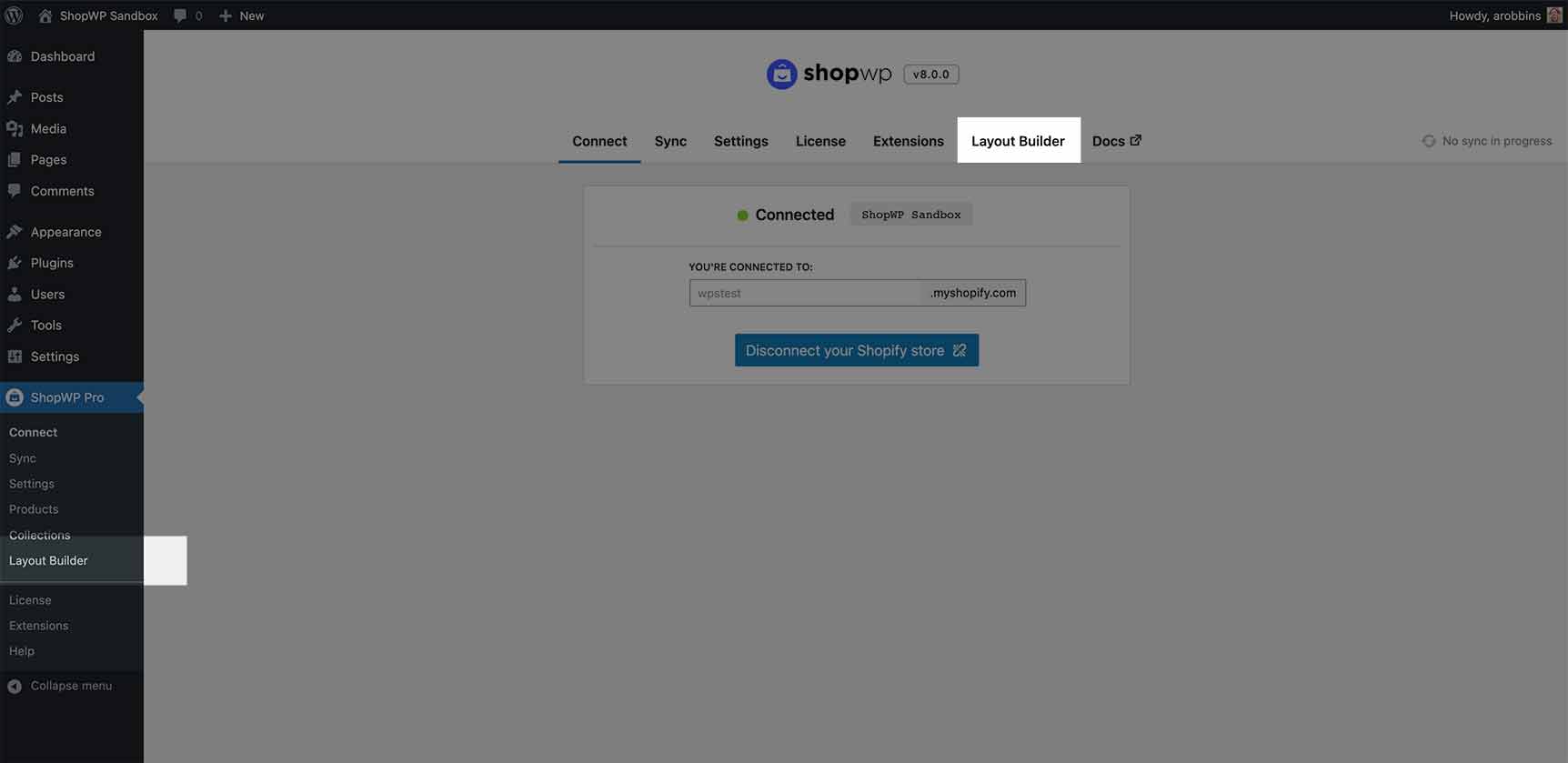Click the Pages icon in sidebar
The width and height of the screenshot is (1568, 763).
15,160
